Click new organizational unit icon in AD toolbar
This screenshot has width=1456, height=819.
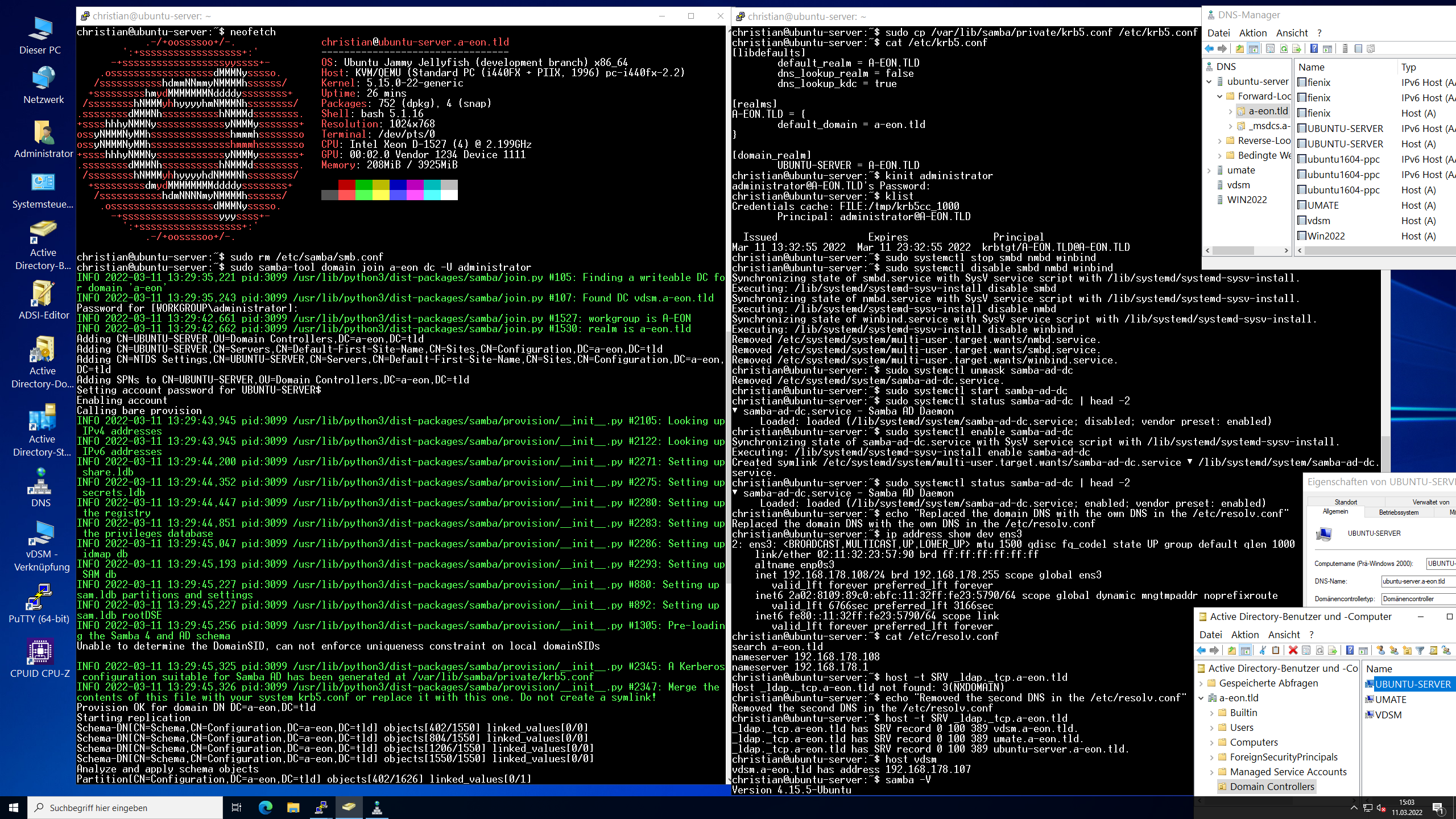point(1408,650)
